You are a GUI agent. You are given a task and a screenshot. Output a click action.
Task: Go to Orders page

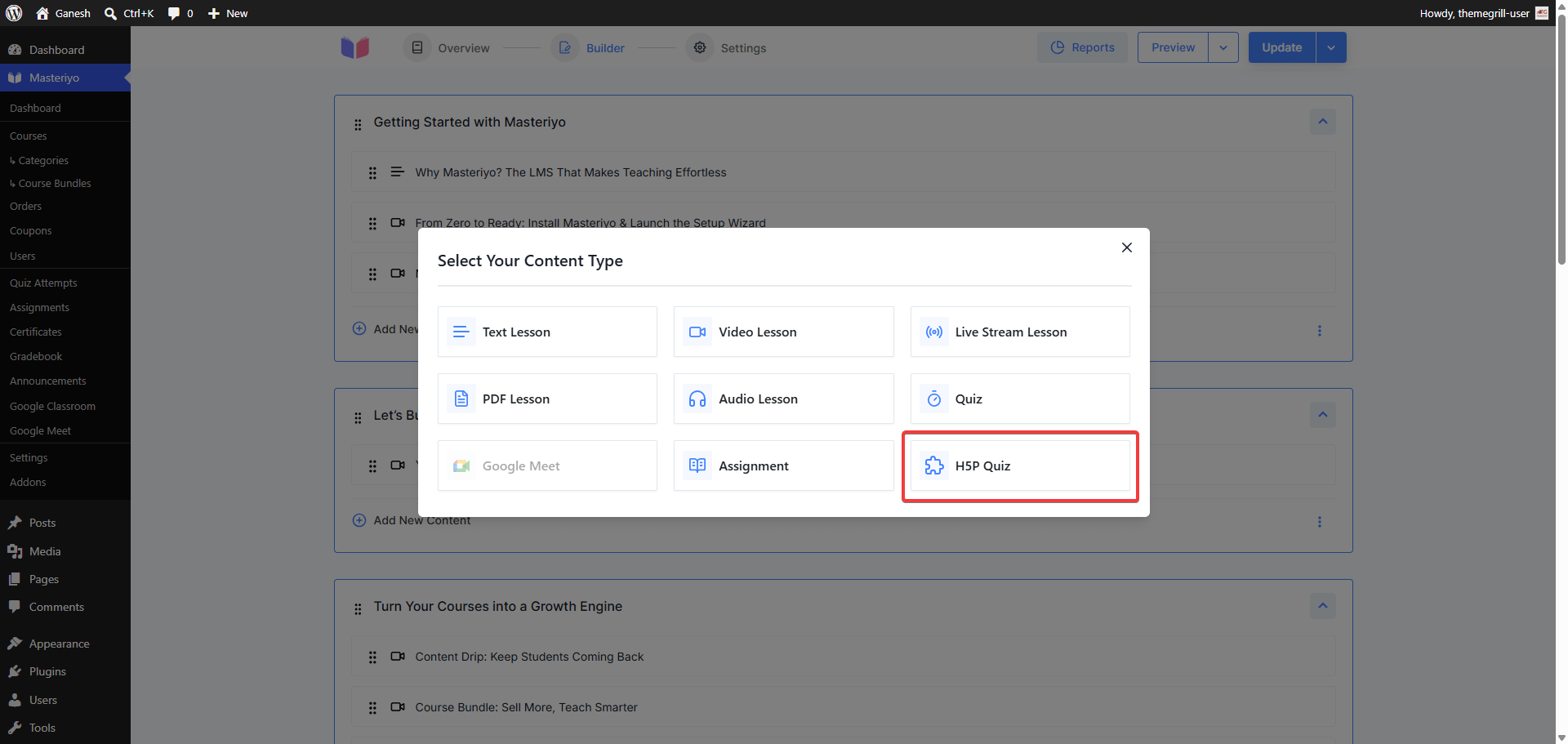click(x=25, y=206)
